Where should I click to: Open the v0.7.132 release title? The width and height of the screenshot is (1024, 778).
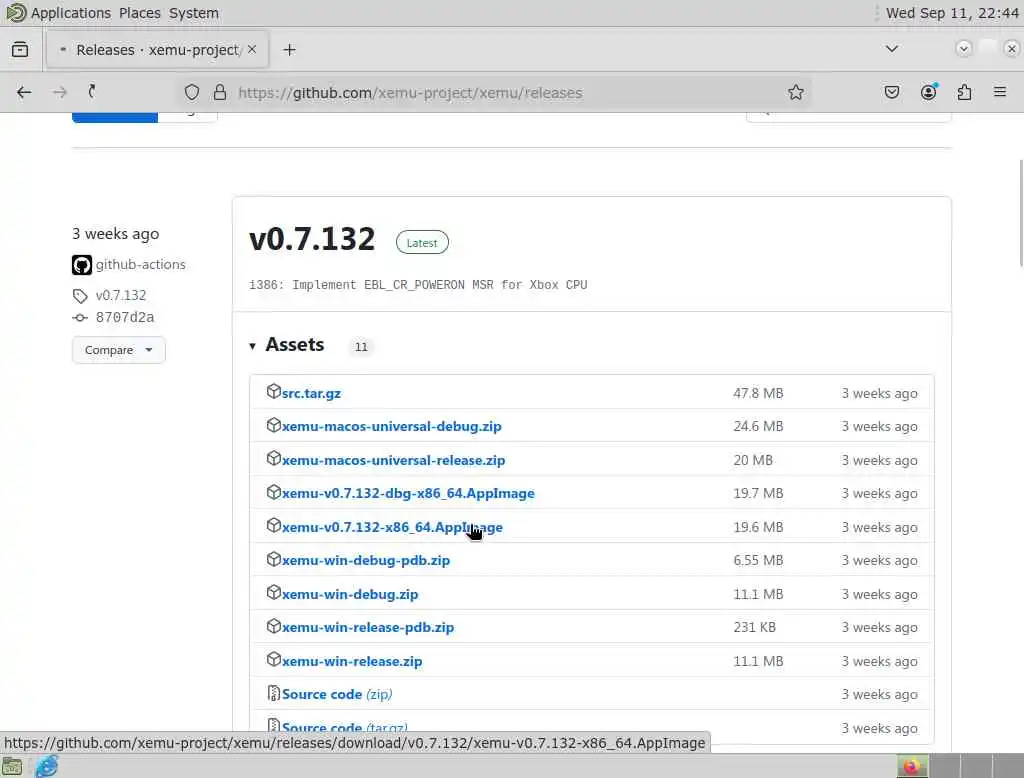pos(312,239)
